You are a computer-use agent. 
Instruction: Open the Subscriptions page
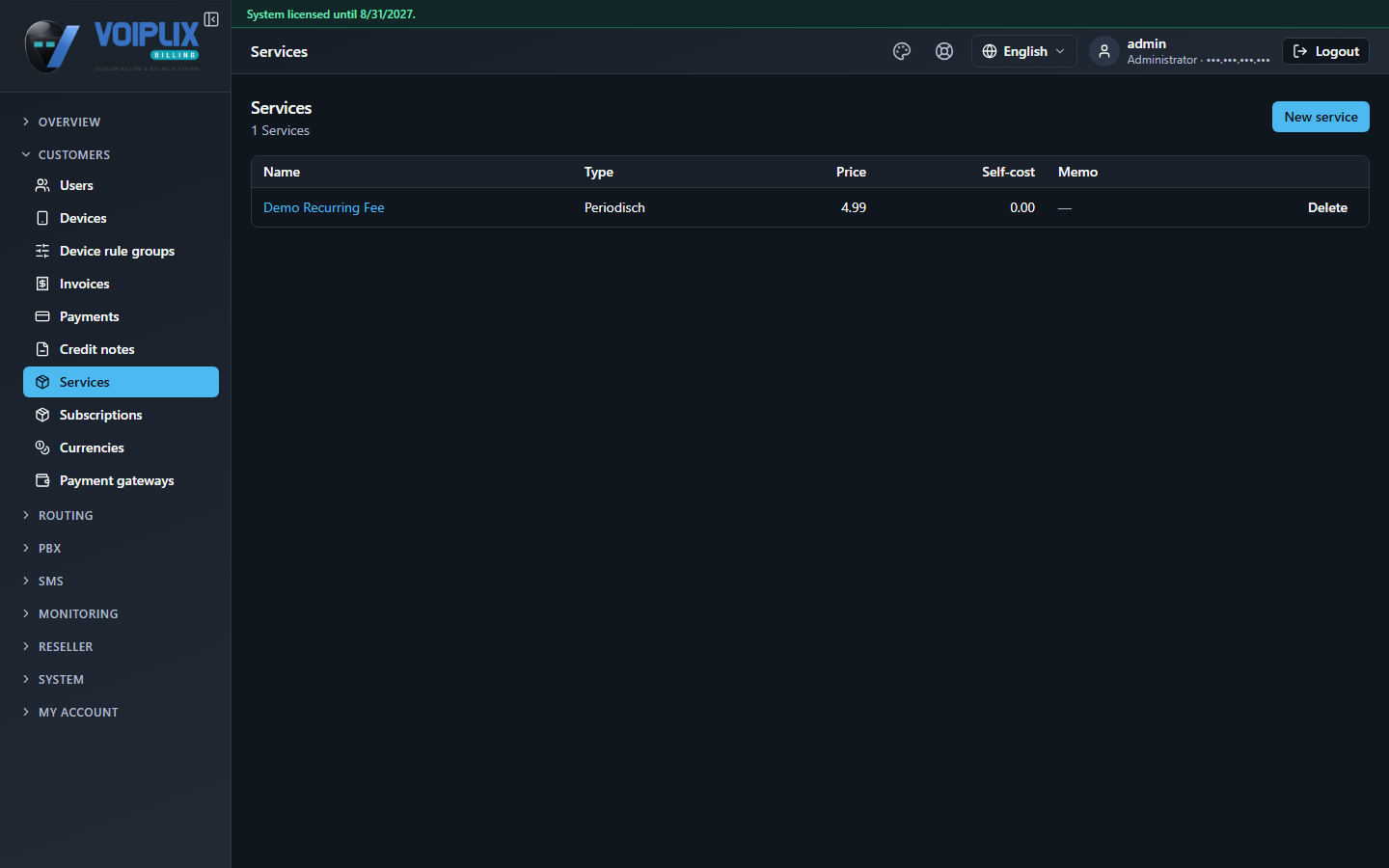(121, 415)
